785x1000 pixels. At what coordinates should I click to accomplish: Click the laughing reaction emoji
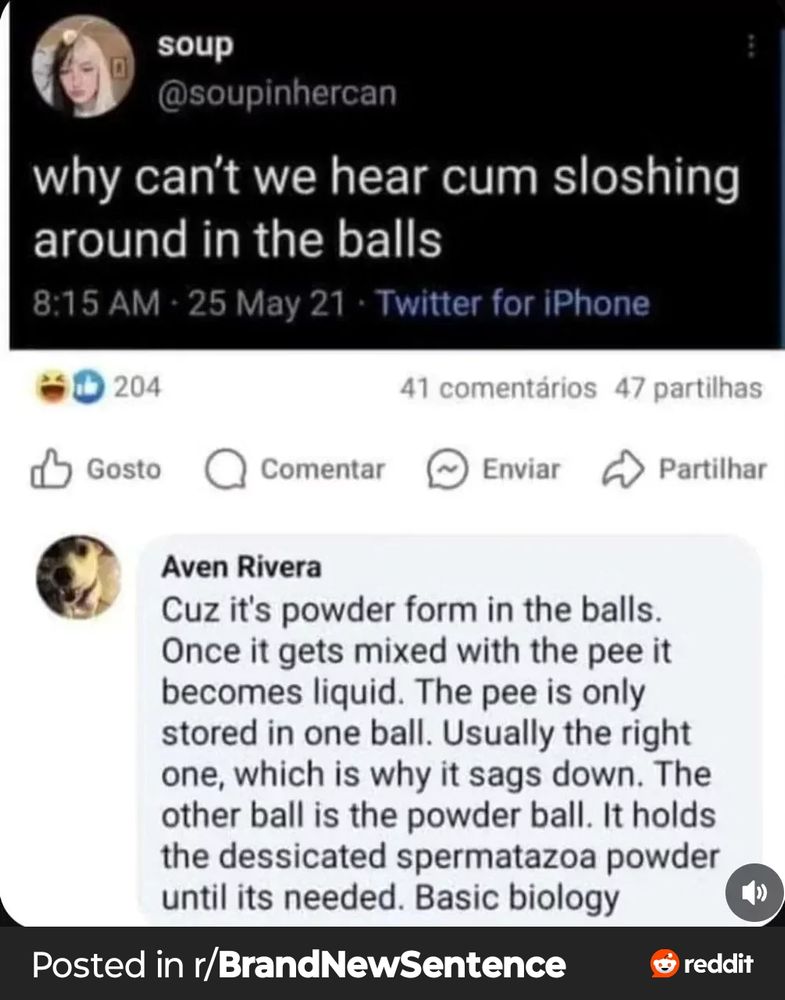tap(52, 388)
